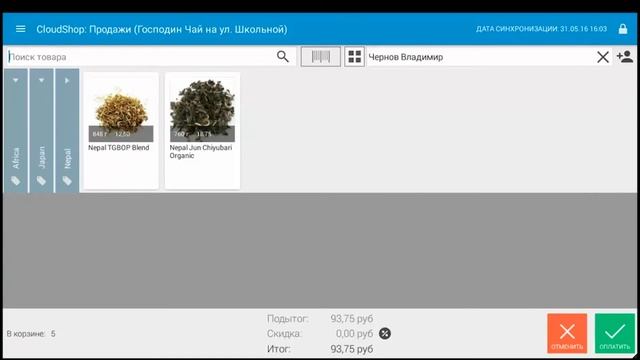Click the Скидка discount amount
The width and height of the screenshot is (640, 360).
tap(354, 333)
